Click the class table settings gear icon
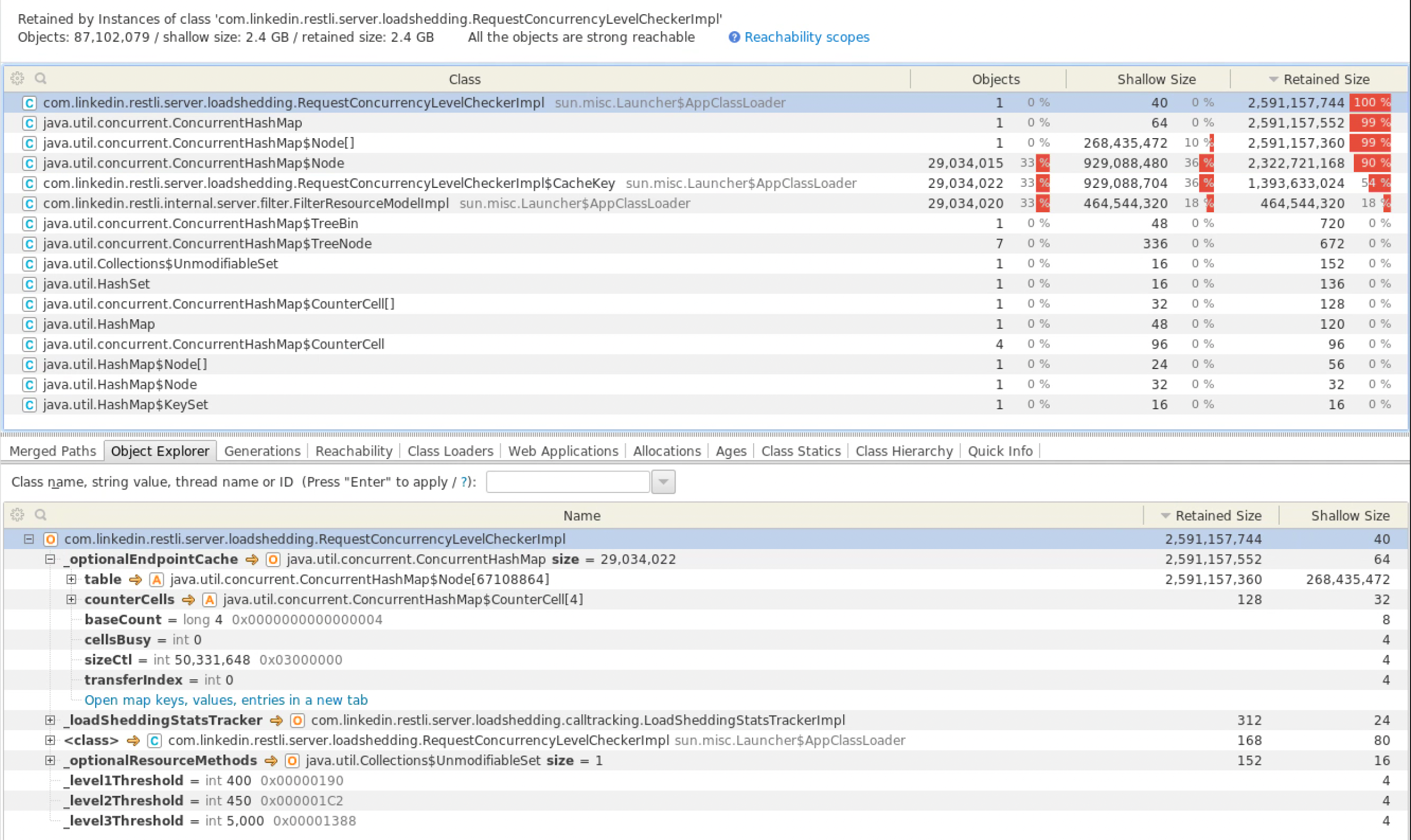This screenshot has height=840, width=1411. tap(17, 78)
